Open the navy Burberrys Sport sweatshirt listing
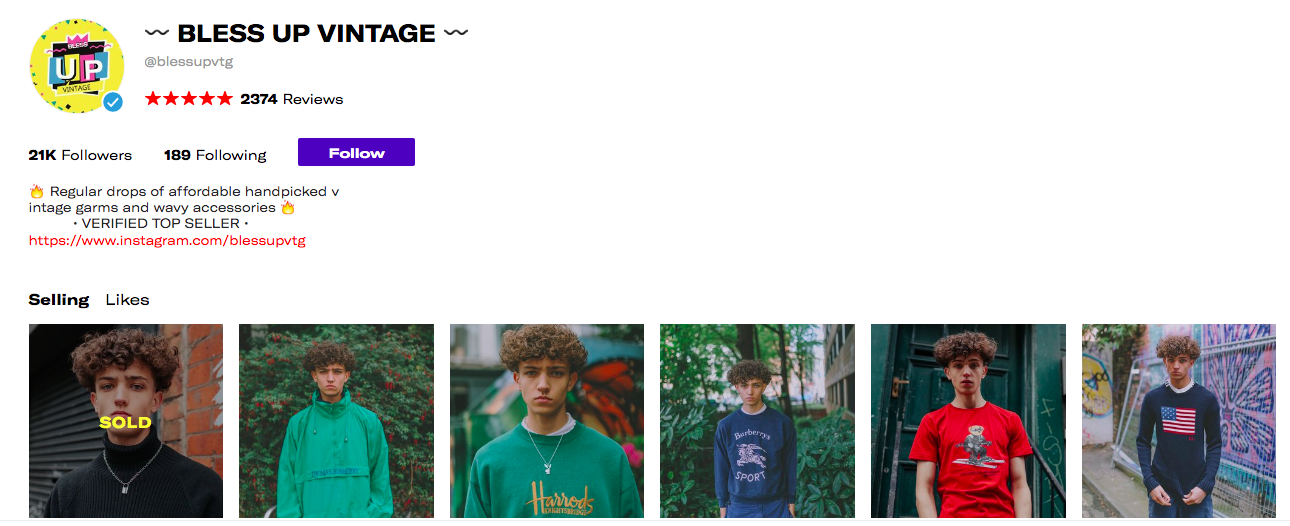The height and width of the screenshot is (526, 1290). [757, 421]
